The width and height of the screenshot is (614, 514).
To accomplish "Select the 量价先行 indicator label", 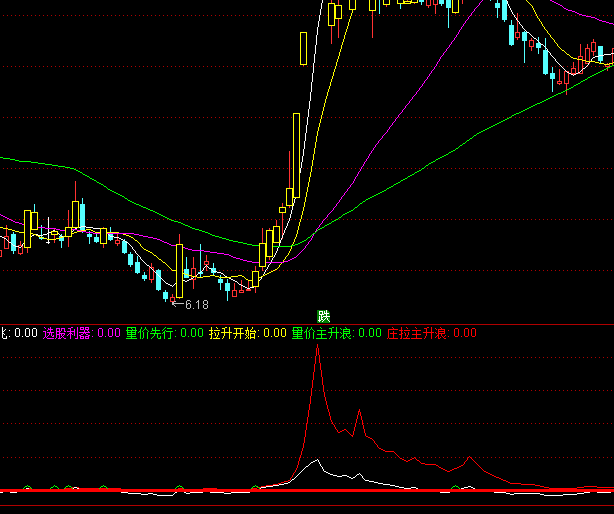I will [150, 333].
